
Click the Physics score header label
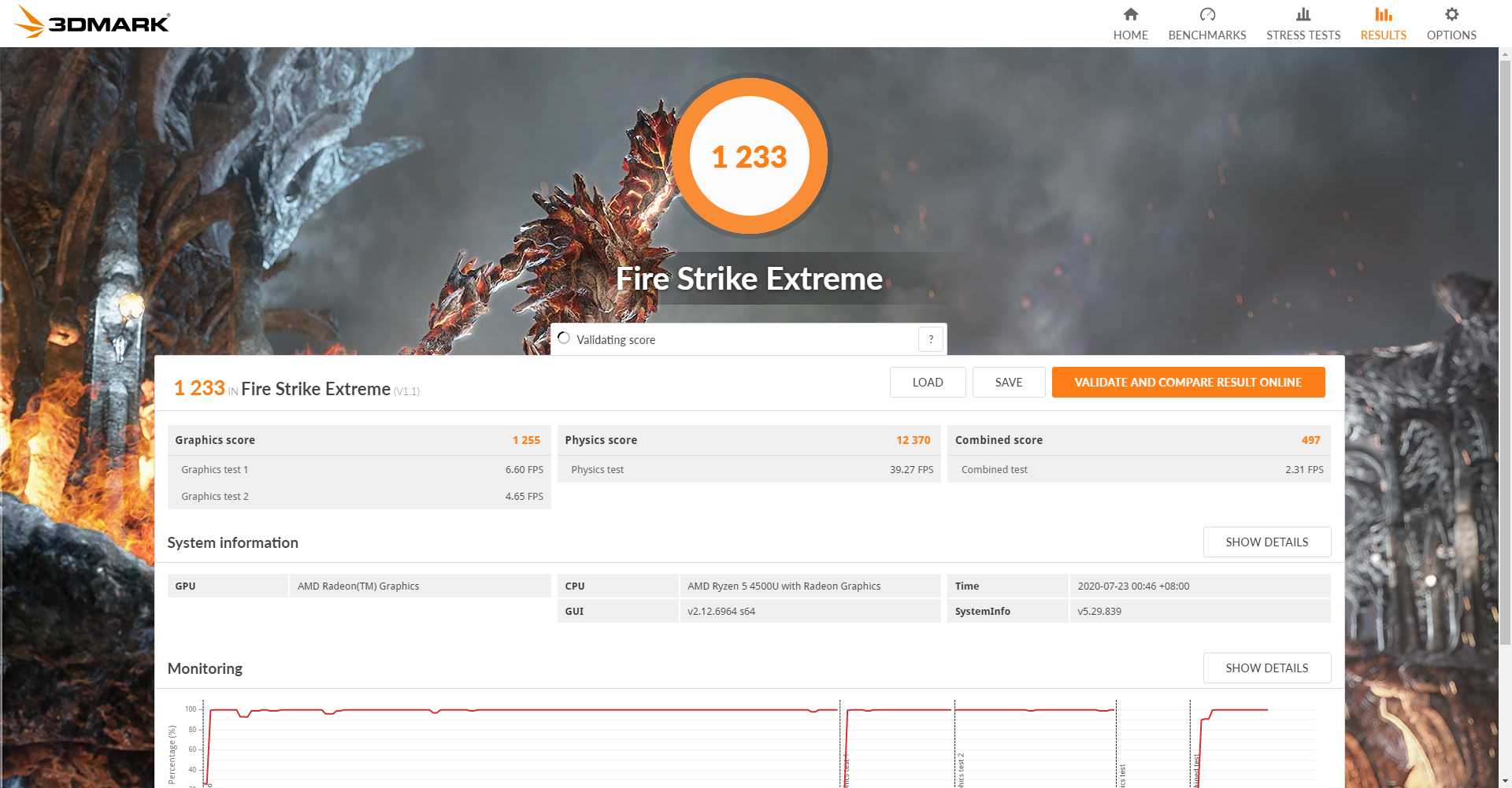[601, 440]
